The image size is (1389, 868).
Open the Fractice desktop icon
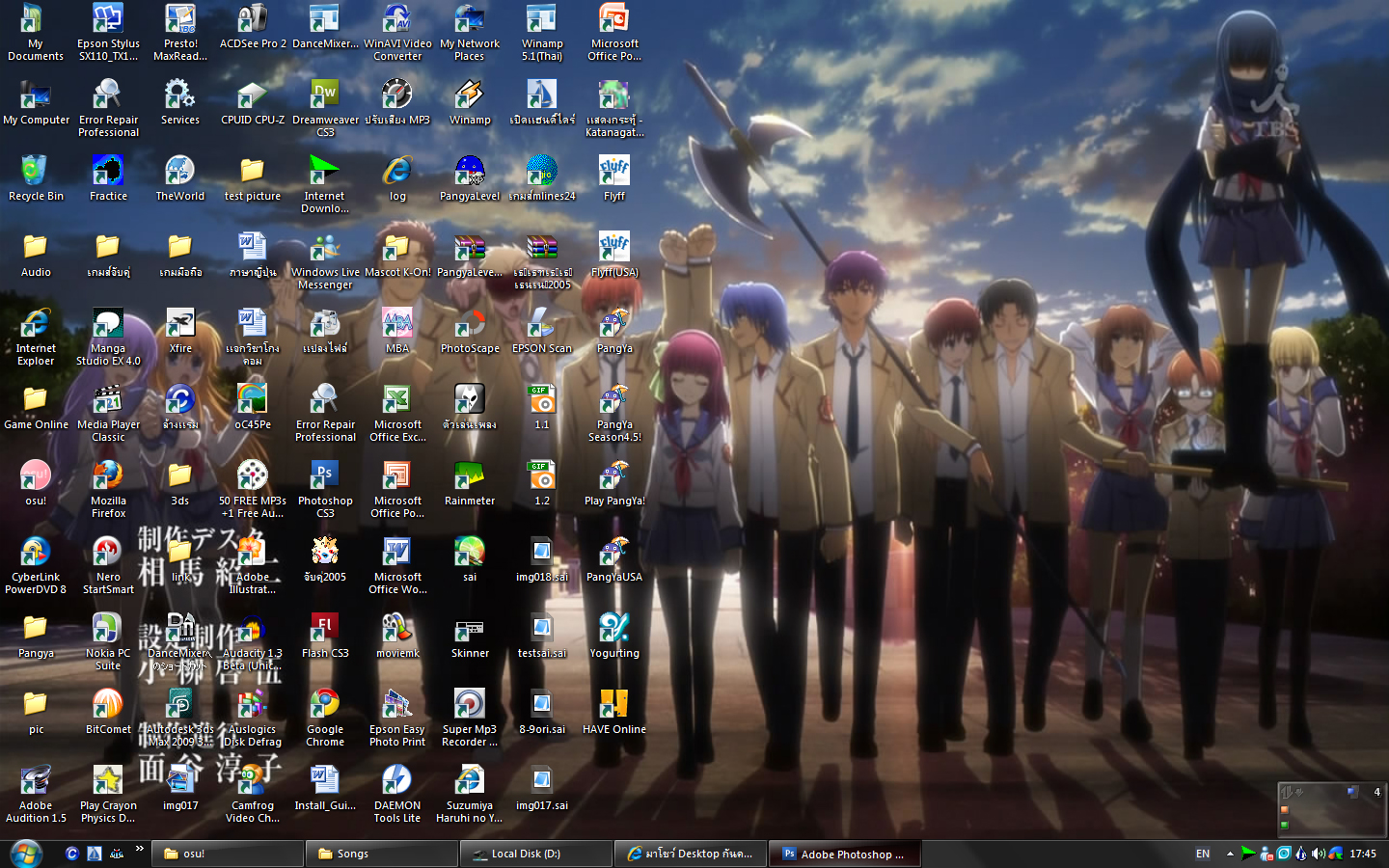(x=108, y=178)
